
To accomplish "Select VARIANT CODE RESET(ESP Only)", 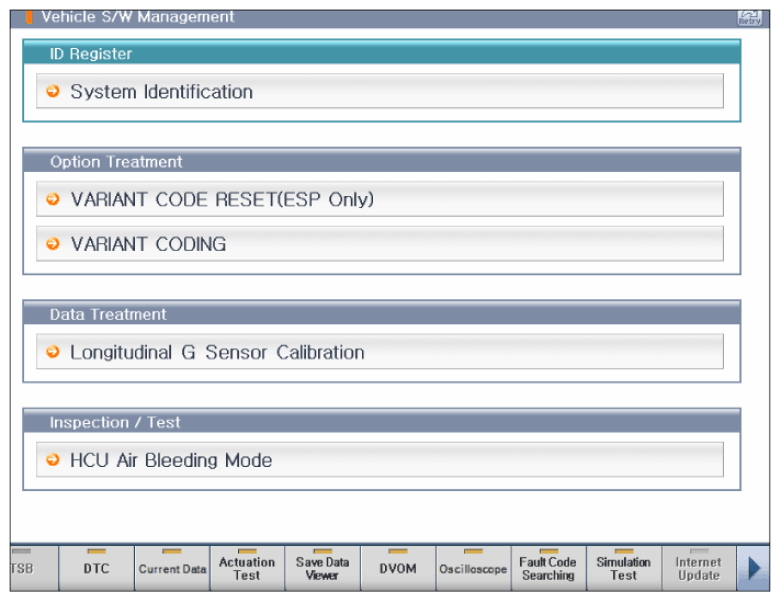I will 380,199.
